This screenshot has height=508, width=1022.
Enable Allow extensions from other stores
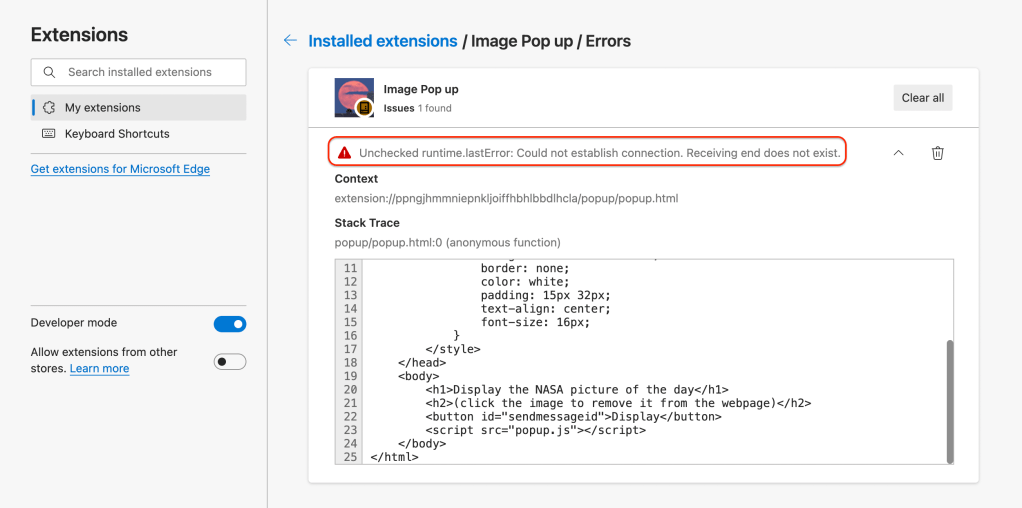230,362
